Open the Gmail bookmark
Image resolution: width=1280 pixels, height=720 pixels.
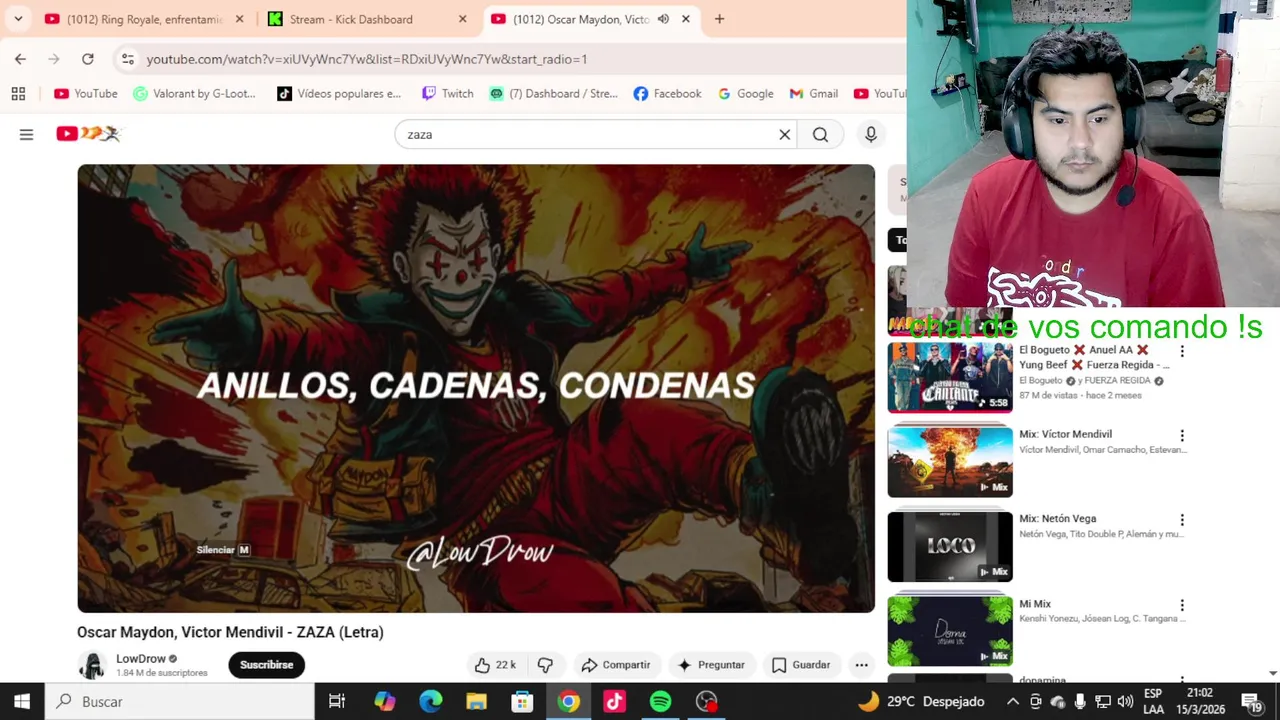pos(814,93)
